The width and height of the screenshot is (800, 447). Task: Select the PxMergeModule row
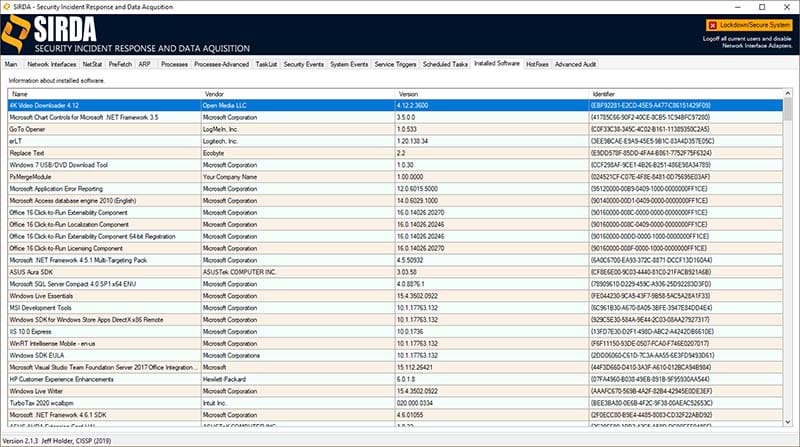coord(395,177)
